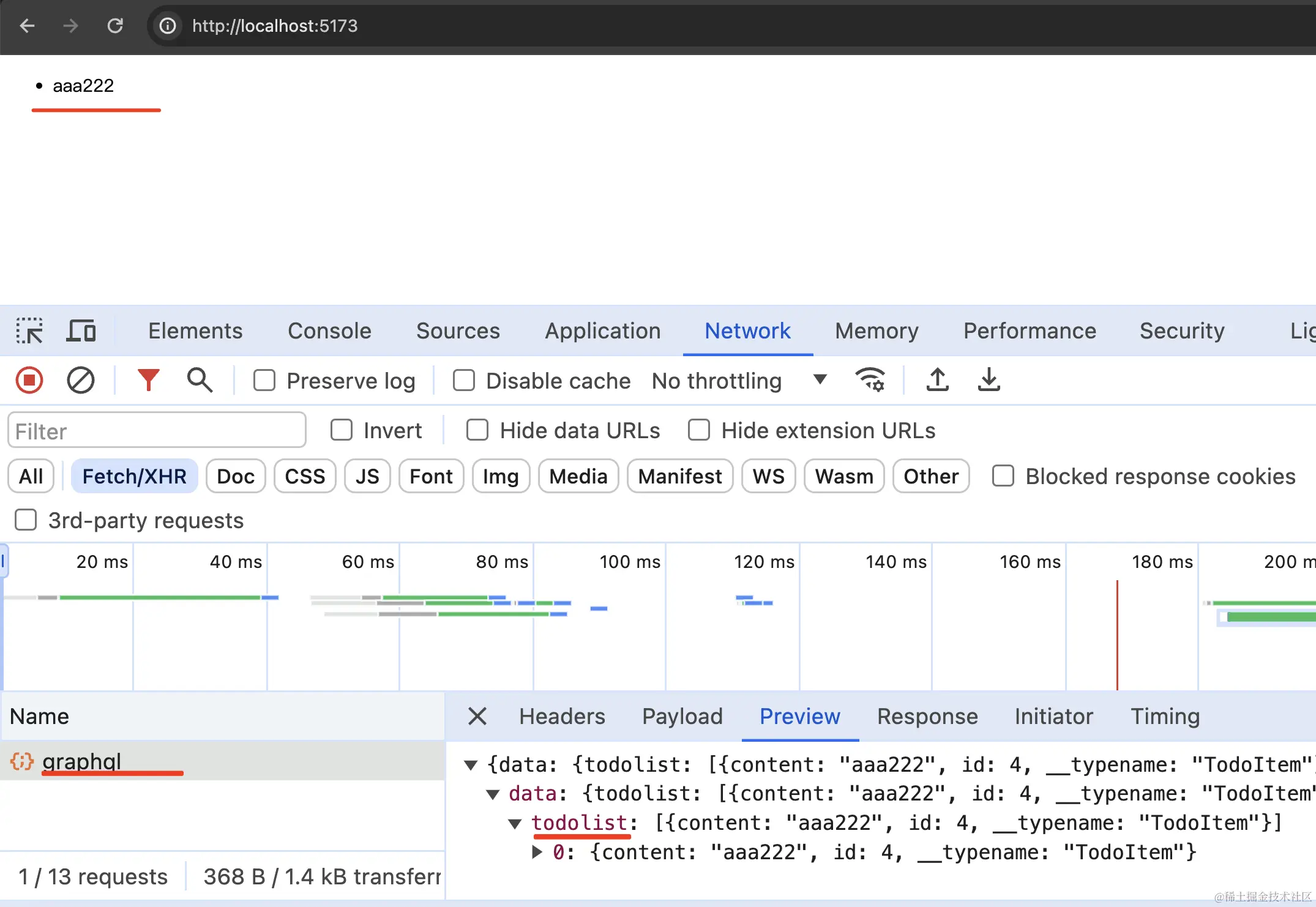Check the Disable cache option
This screenshot has height=907, width=1316.
(x=464, y=380)
